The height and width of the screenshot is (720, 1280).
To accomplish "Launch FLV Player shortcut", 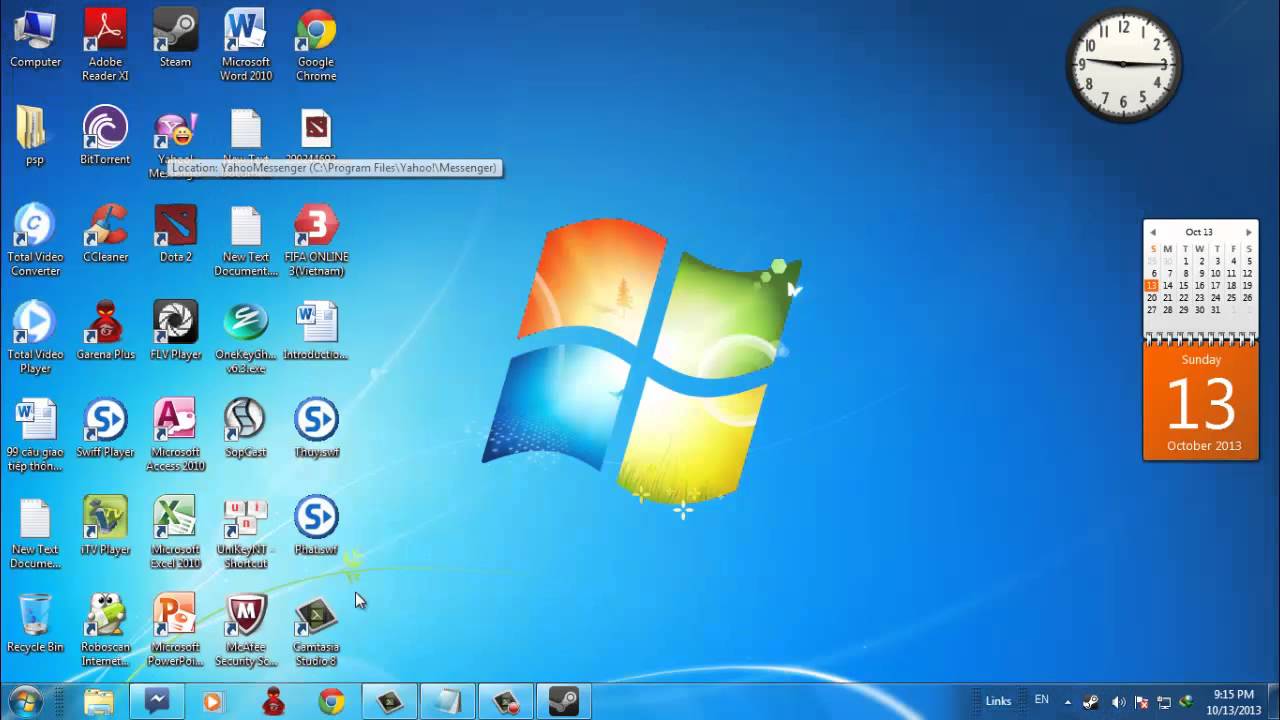I will click(175, 331).
